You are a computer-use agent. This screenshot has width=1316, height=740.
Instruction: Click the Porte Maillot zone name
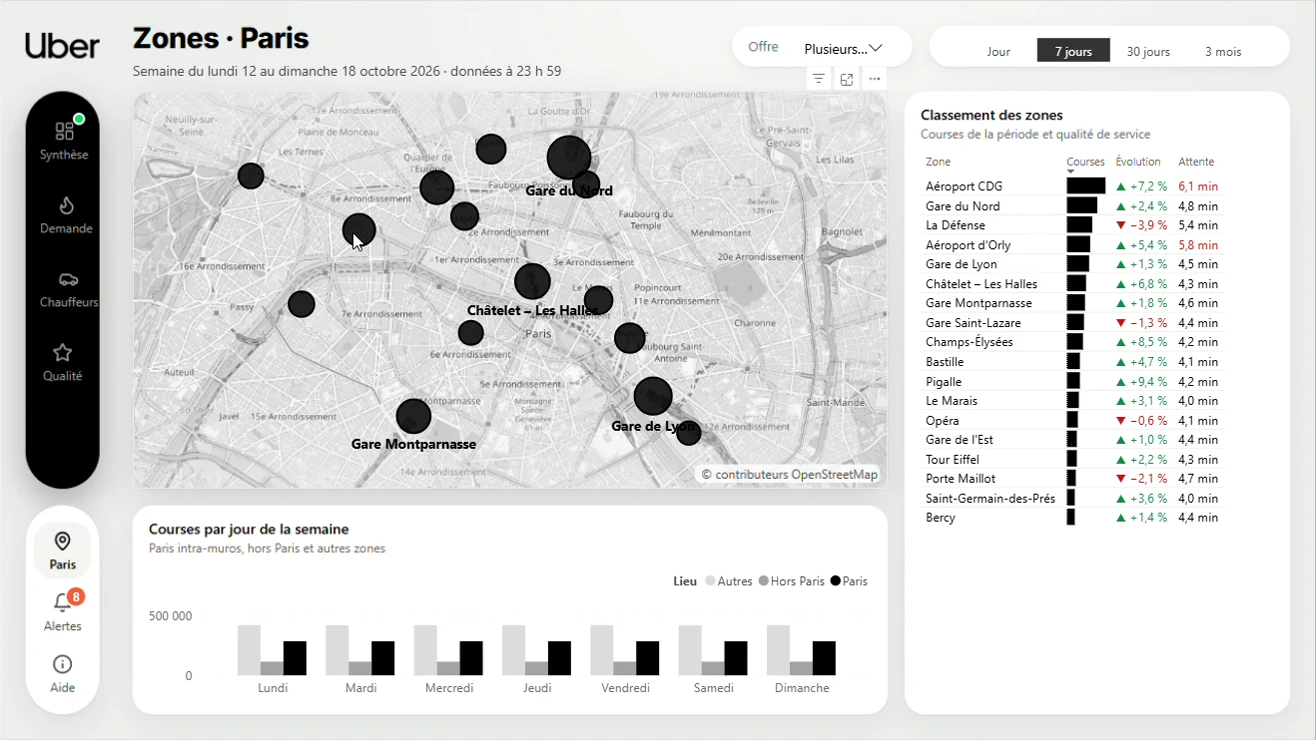961,479
